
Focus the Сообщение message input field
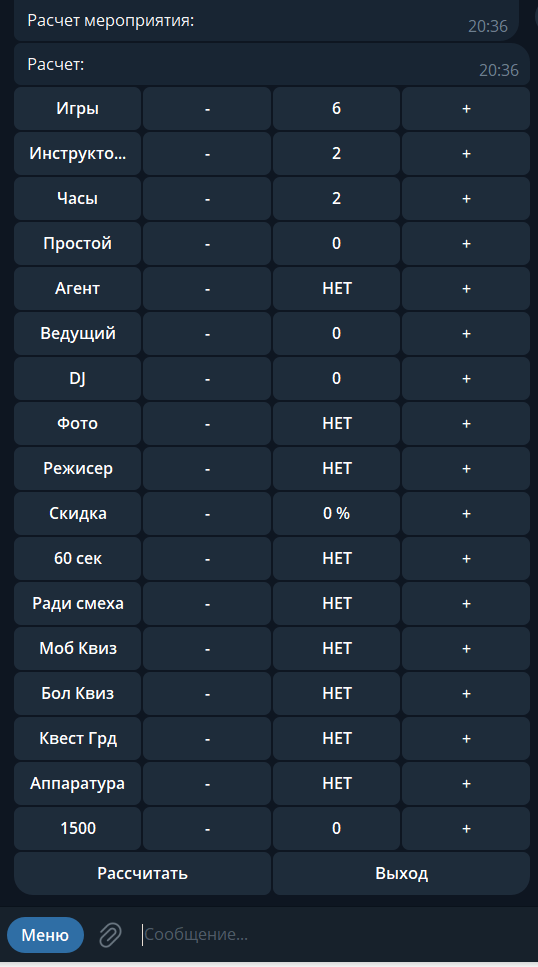click(x=333, y=935)
